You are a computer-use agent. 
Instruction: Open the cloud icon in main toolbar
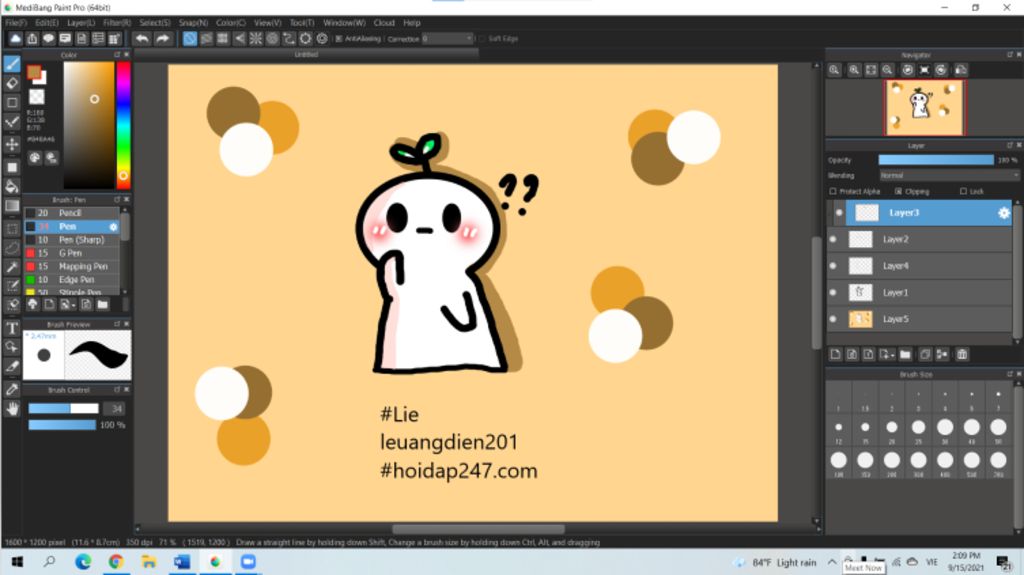[x=15, y=39]
